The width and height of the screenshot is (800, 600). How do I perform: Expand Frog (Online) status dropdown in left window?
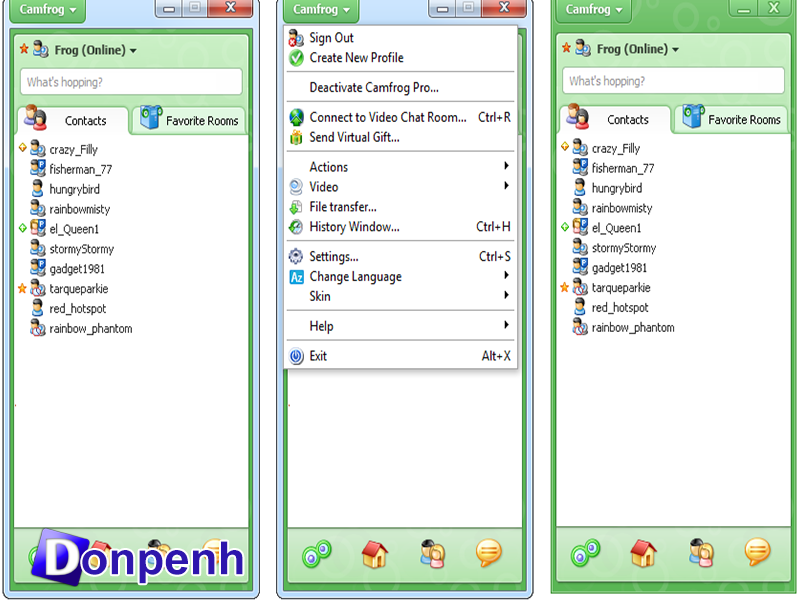pos(95,50)
